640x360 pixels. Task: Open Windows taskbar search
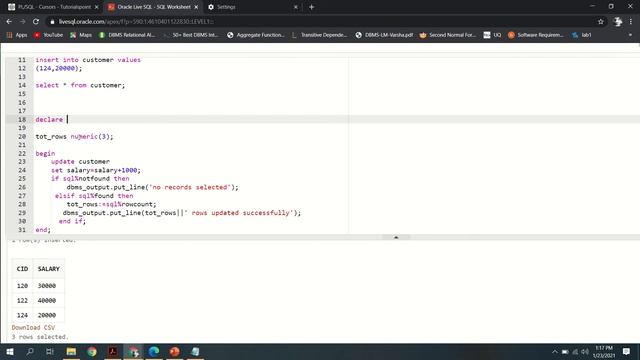tap(30, 351)
